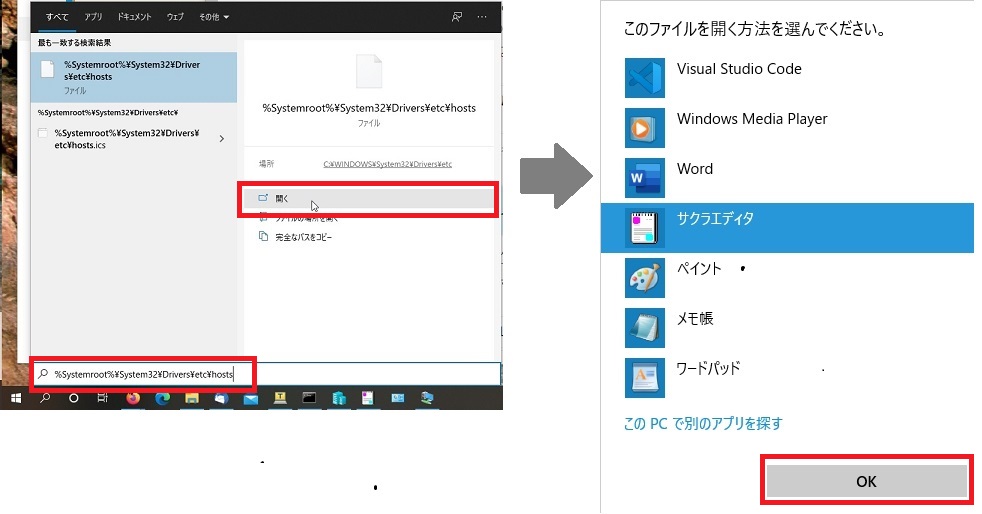Select the メモ帳 notepad icon
982x514 pixels.
644,328
